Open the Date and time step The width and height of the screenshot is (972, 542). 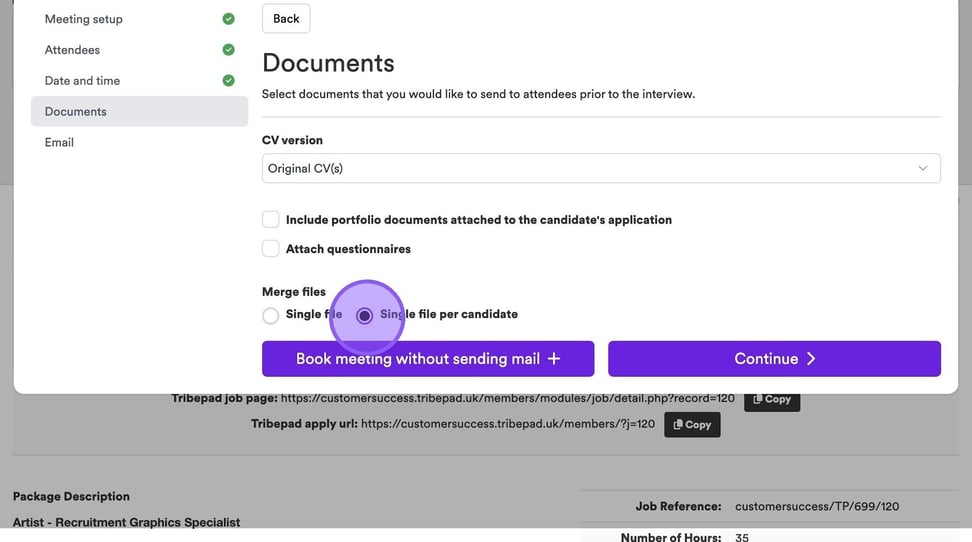[x=82, y=81]
